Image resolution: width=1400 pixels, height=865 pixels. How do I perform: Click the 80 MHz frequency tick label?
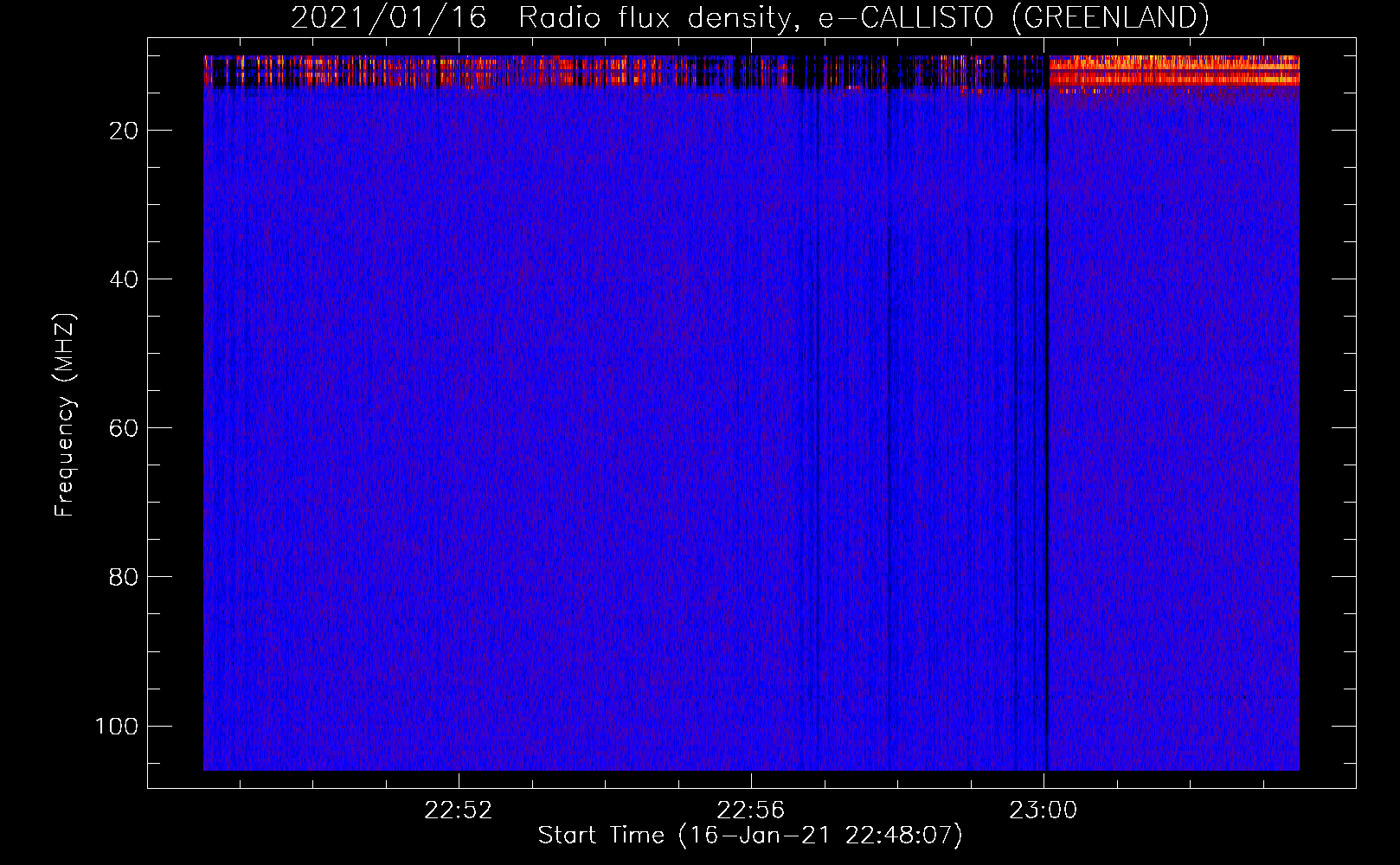(x=124, y=577)
